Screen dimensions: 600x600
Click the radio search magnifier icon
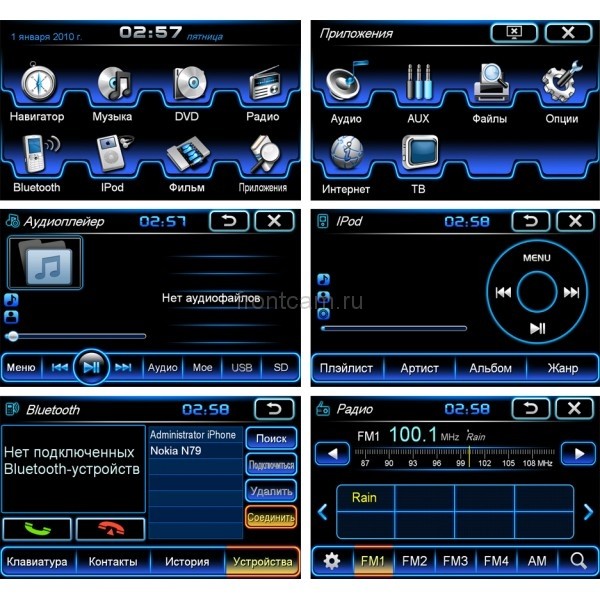click(578, 561)
